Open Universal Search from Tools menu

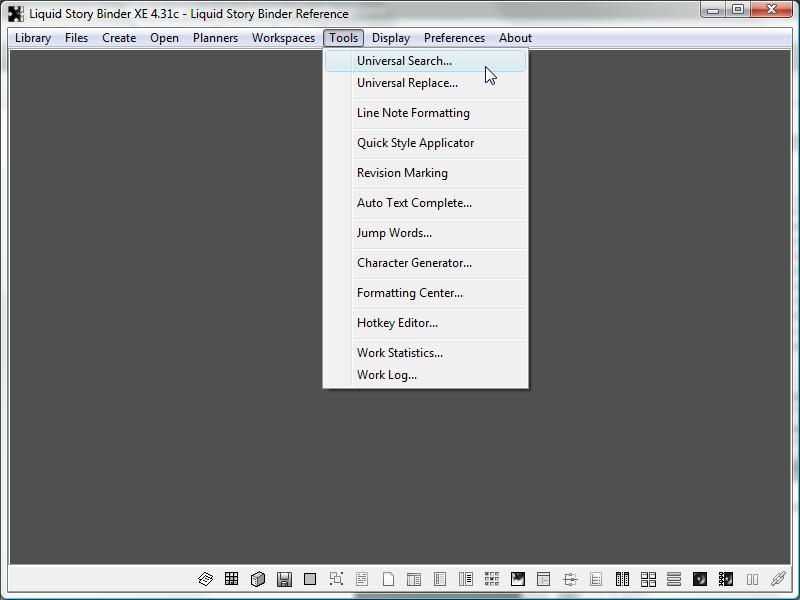coord(404,61)
